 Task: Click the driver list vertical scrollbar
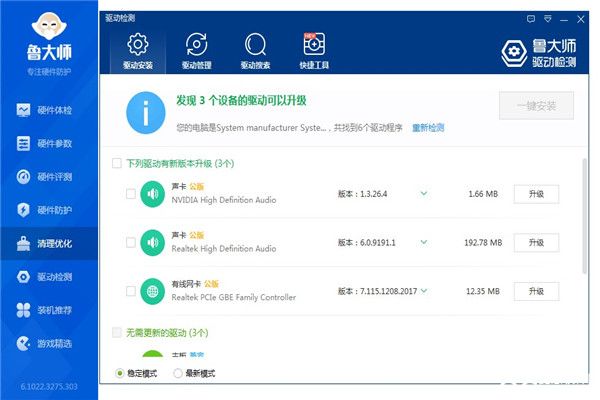pos(584,216)
